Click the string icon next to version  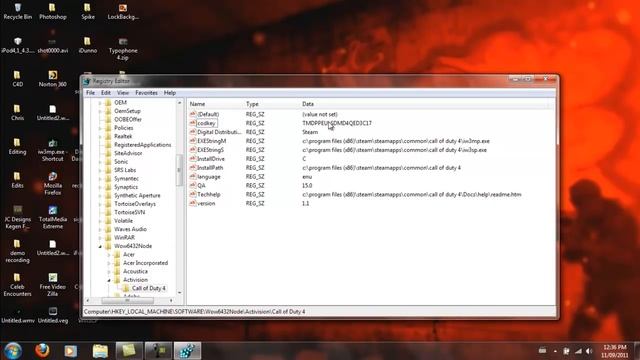pos(193,203)
